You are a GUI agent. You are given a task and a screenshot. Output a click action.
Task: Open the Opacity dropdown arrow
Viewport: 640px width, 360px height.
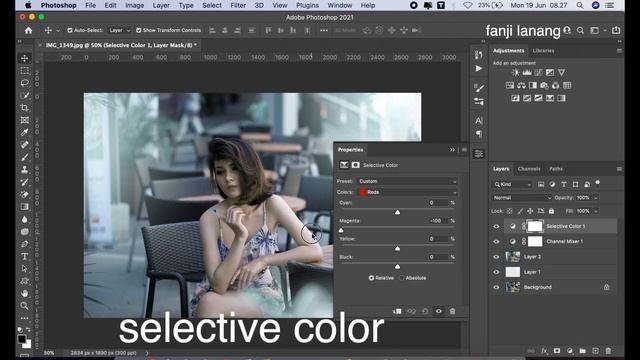point(596,198)
